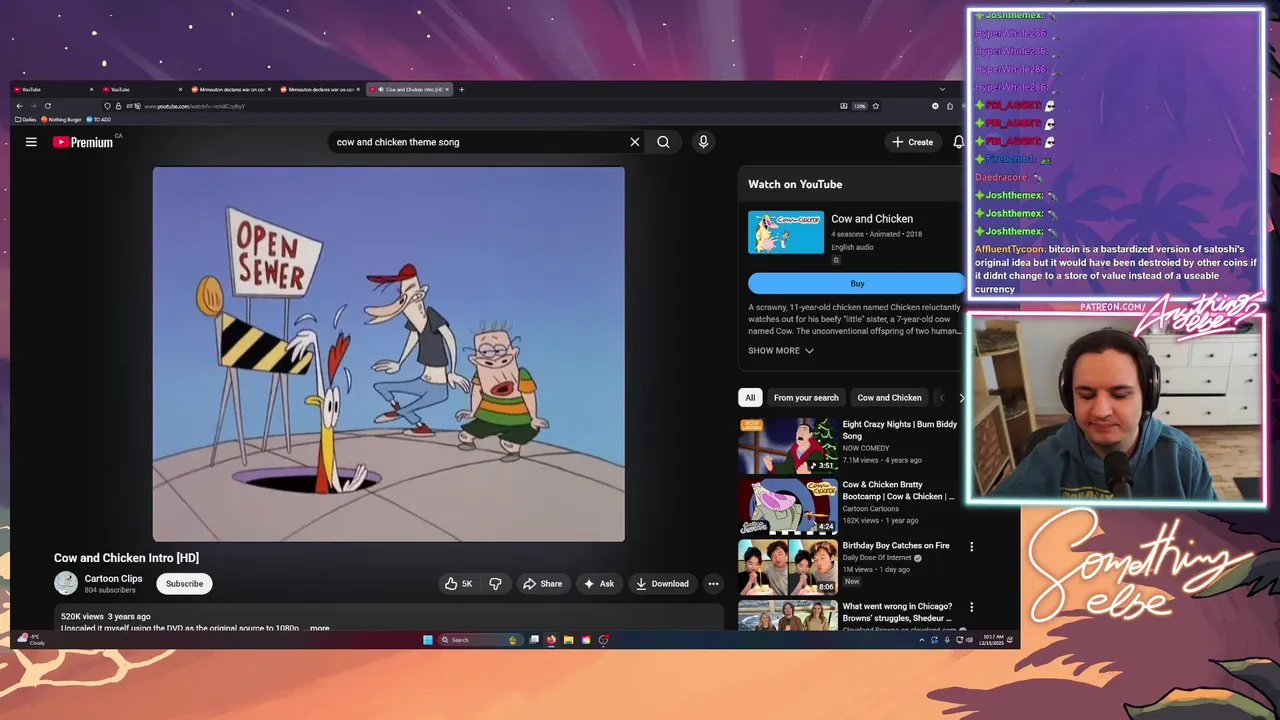This screenshot has height=720, width=1280.
Task: Go to YouTube Premium home logo
Action: (x=84, y=142)
